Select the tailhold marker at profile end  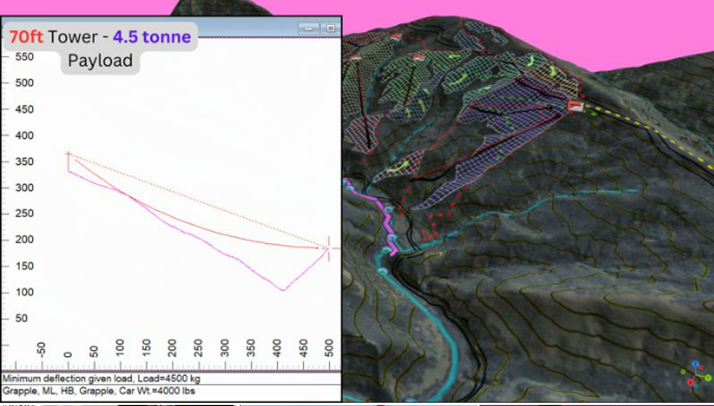pyautogui.click(x=329, y=249)
